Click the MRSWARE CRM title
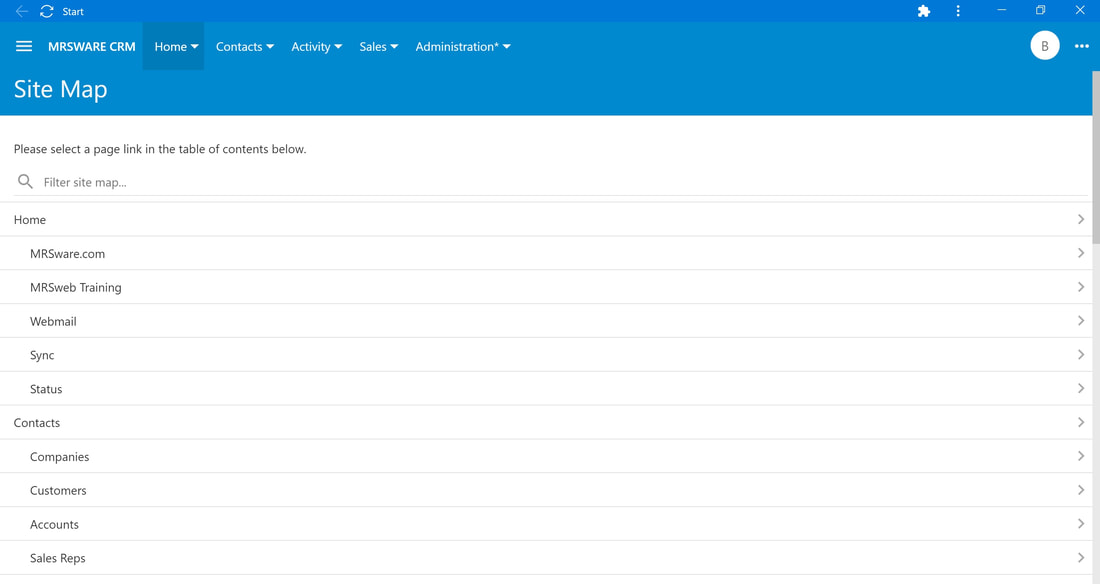Screen dimensions: 1100x584 point(92,46)
